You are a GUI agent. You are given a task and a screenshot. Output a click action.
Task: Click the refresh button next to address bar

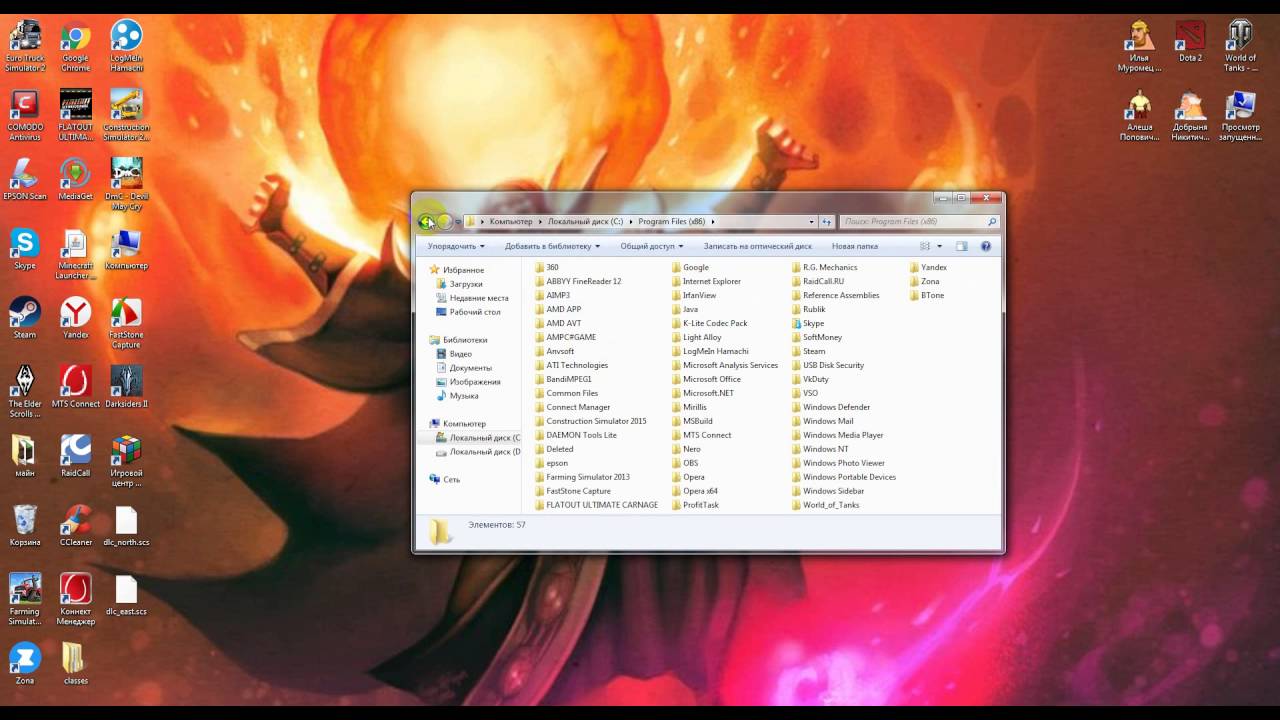tap(827, 222)
